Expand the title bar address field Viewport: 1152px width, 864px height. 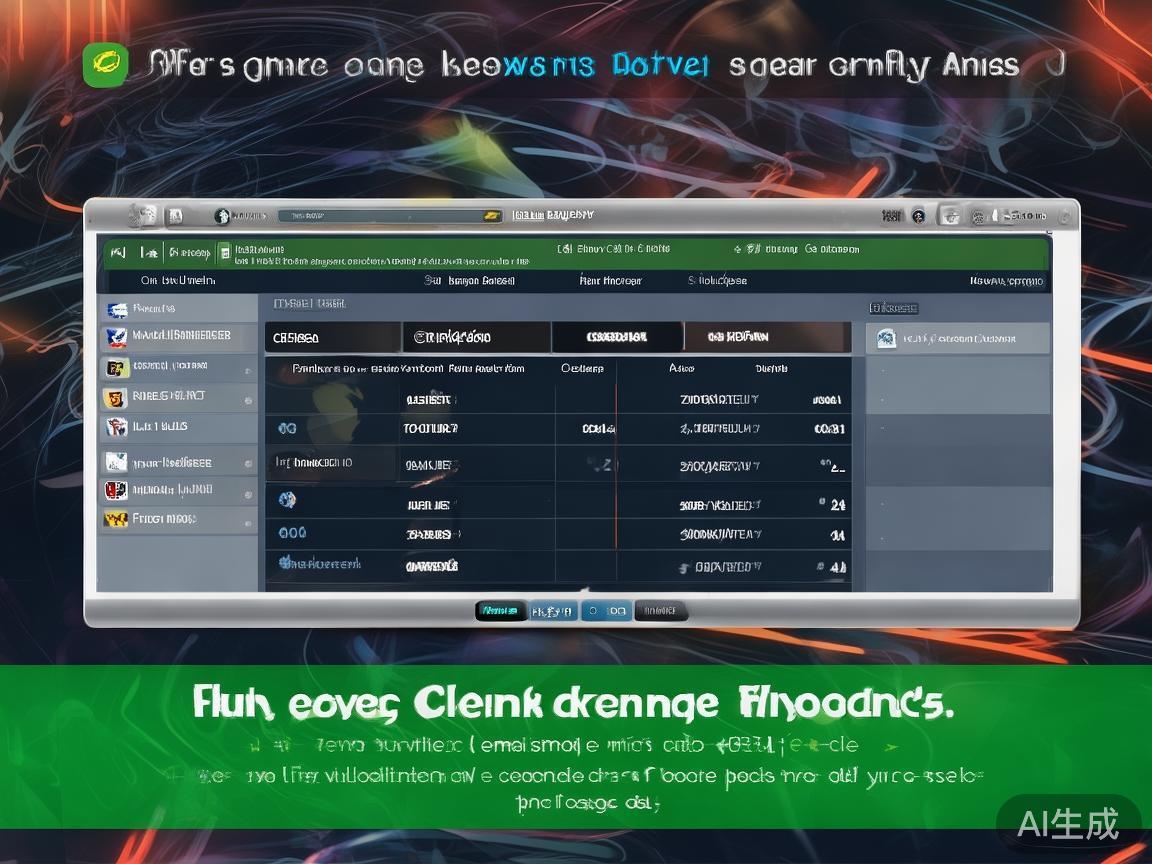(380, 215)
